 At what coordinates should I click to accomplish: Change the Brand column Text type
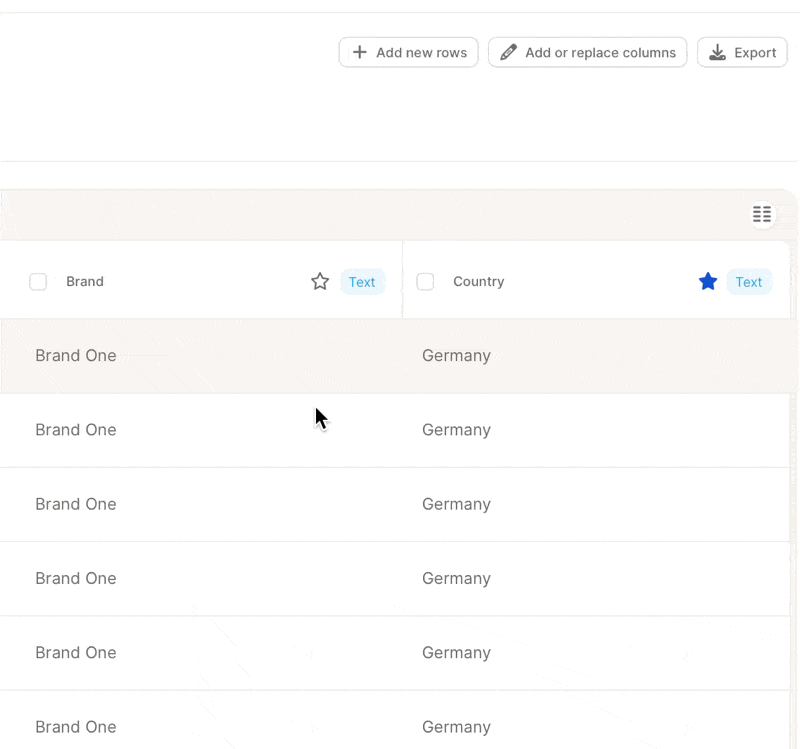coord(362,282)
